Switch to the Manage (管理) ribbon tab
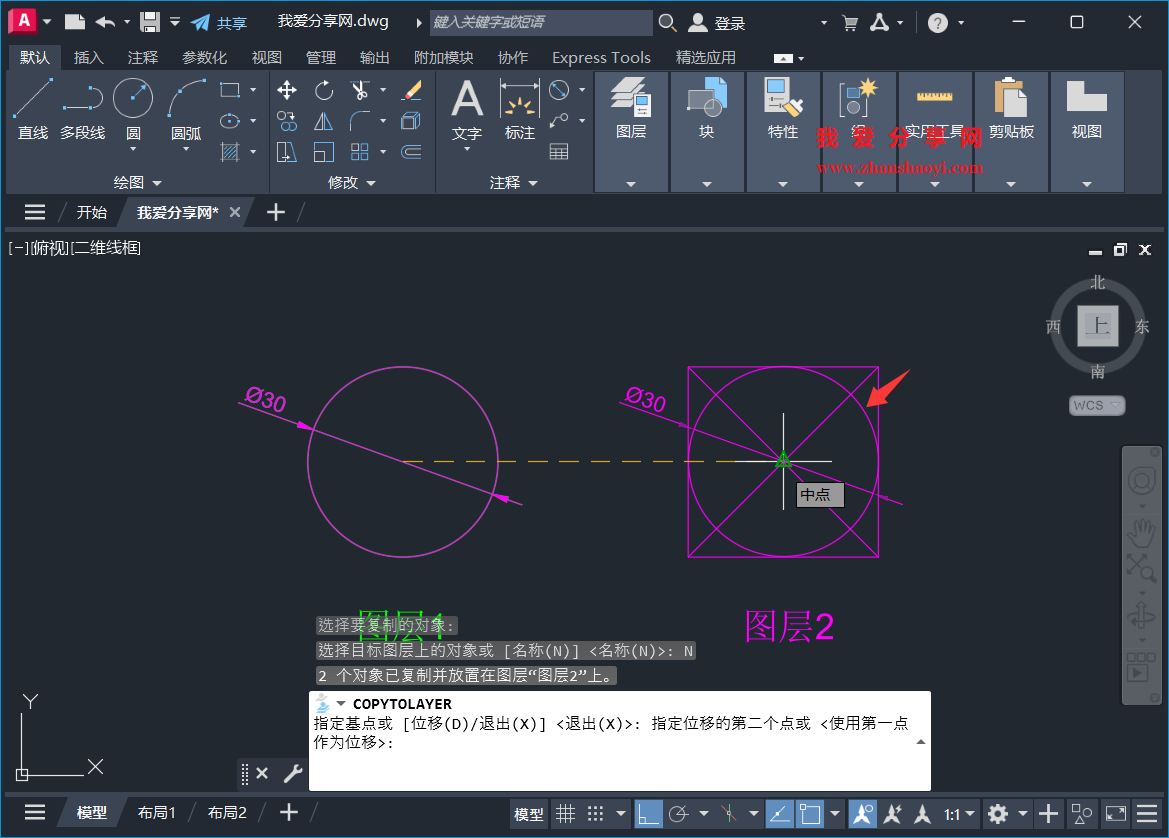This screenshot has width=1169, height=838. (321, 57)
